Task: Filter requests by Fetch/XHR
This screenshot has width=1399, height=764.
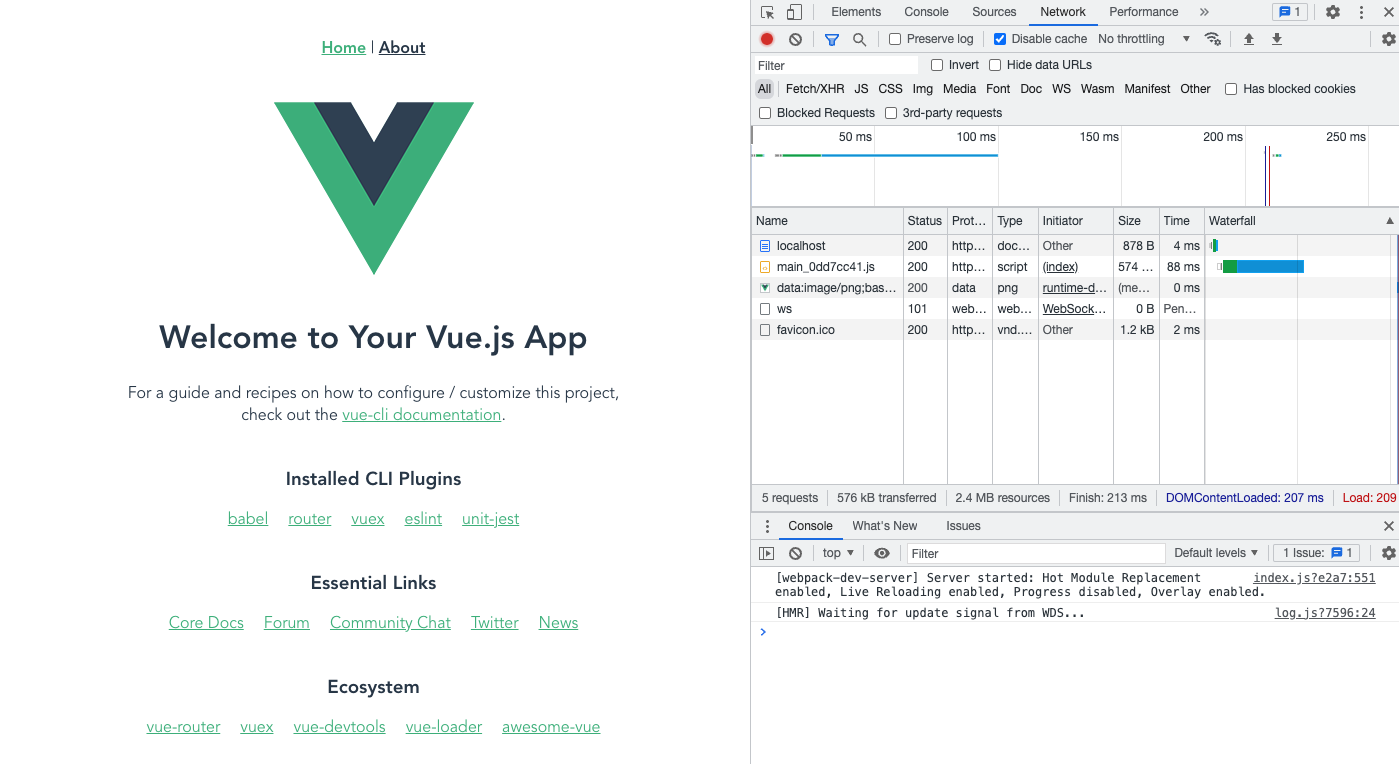Action: point(814,89)
